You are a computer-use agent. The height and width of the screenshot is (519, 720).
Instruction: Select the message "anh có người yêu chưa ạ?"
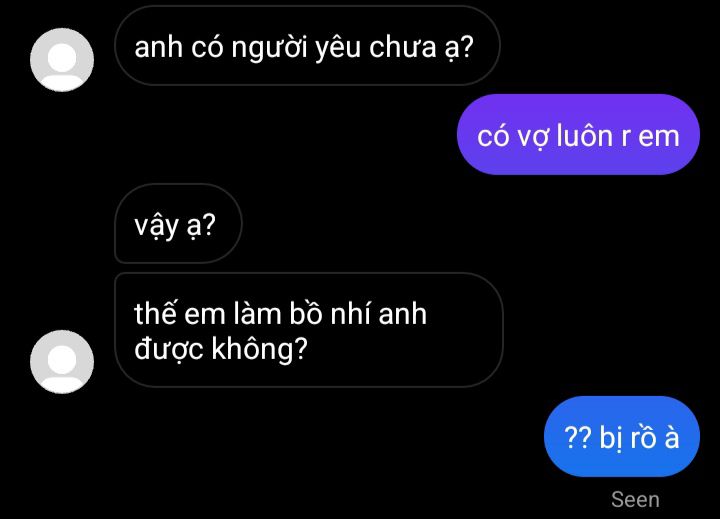tap(307, 45)
